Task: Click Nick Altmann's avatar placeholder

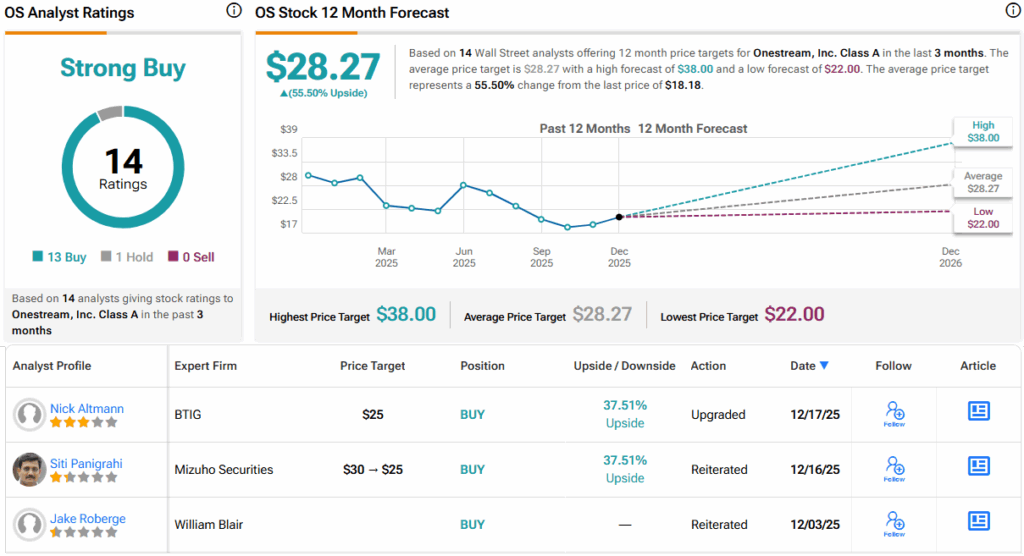Action: (30, 414)
